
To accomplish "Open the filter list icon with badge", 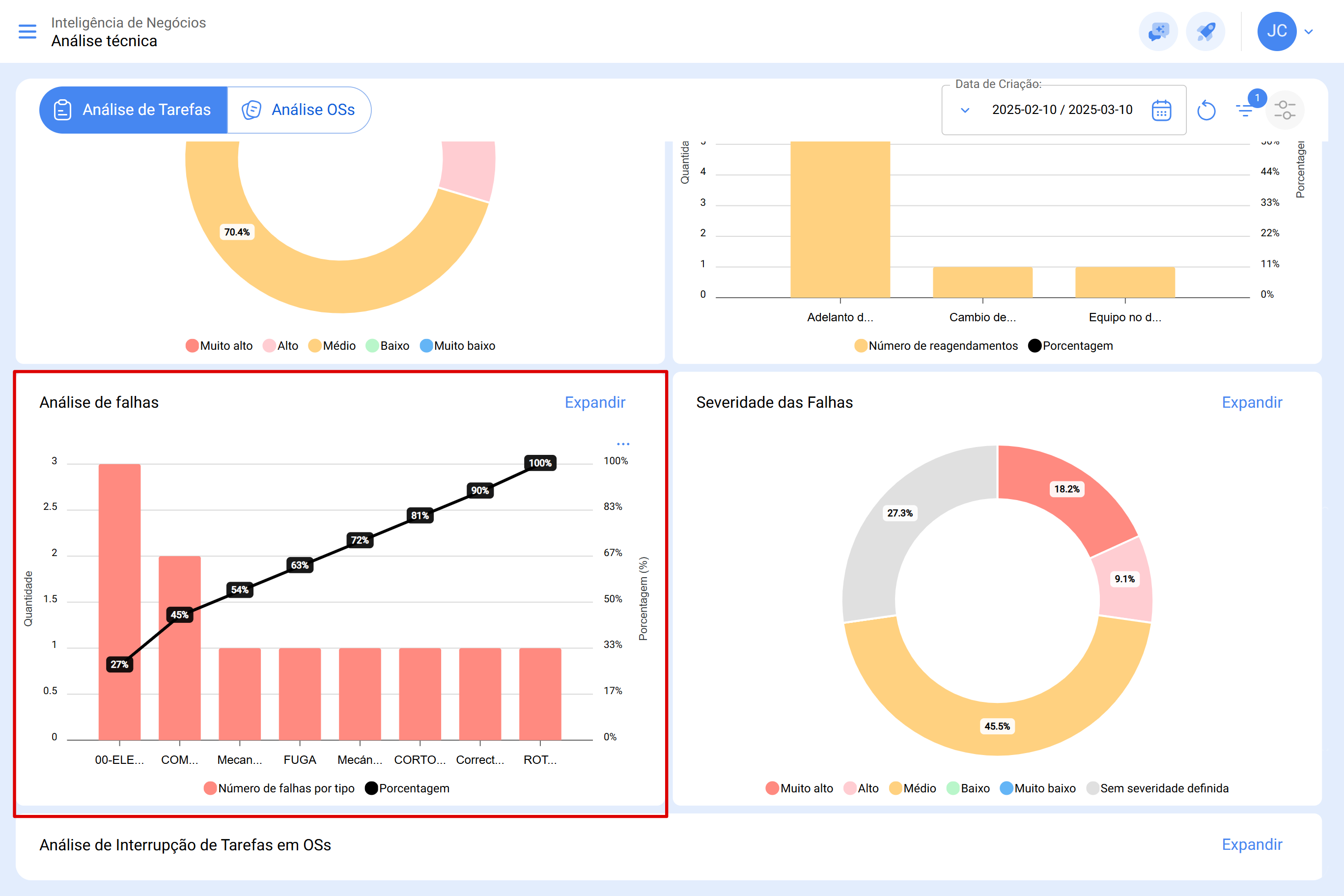I will coord(1245,110).
